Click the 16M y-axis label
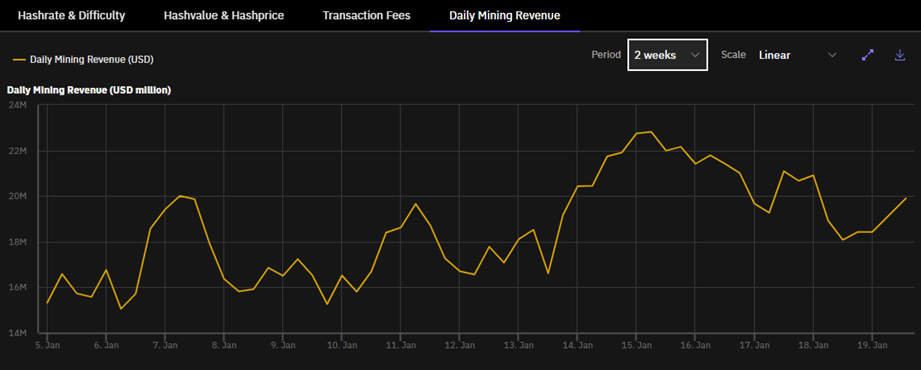The image size is (921, 370). point(18,287)
